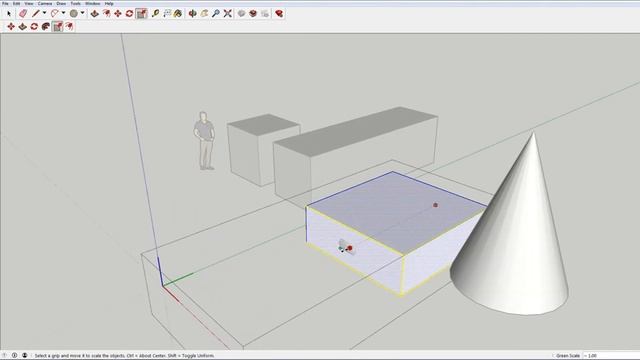
Task: Select the Tape Measure tool
Action: point(155,13)
